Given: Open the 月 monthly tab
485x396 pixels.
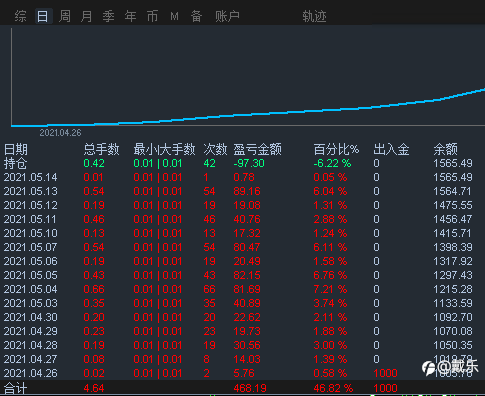Looking at the screenshot, I should pyautogui.click(x=87, y=16).
